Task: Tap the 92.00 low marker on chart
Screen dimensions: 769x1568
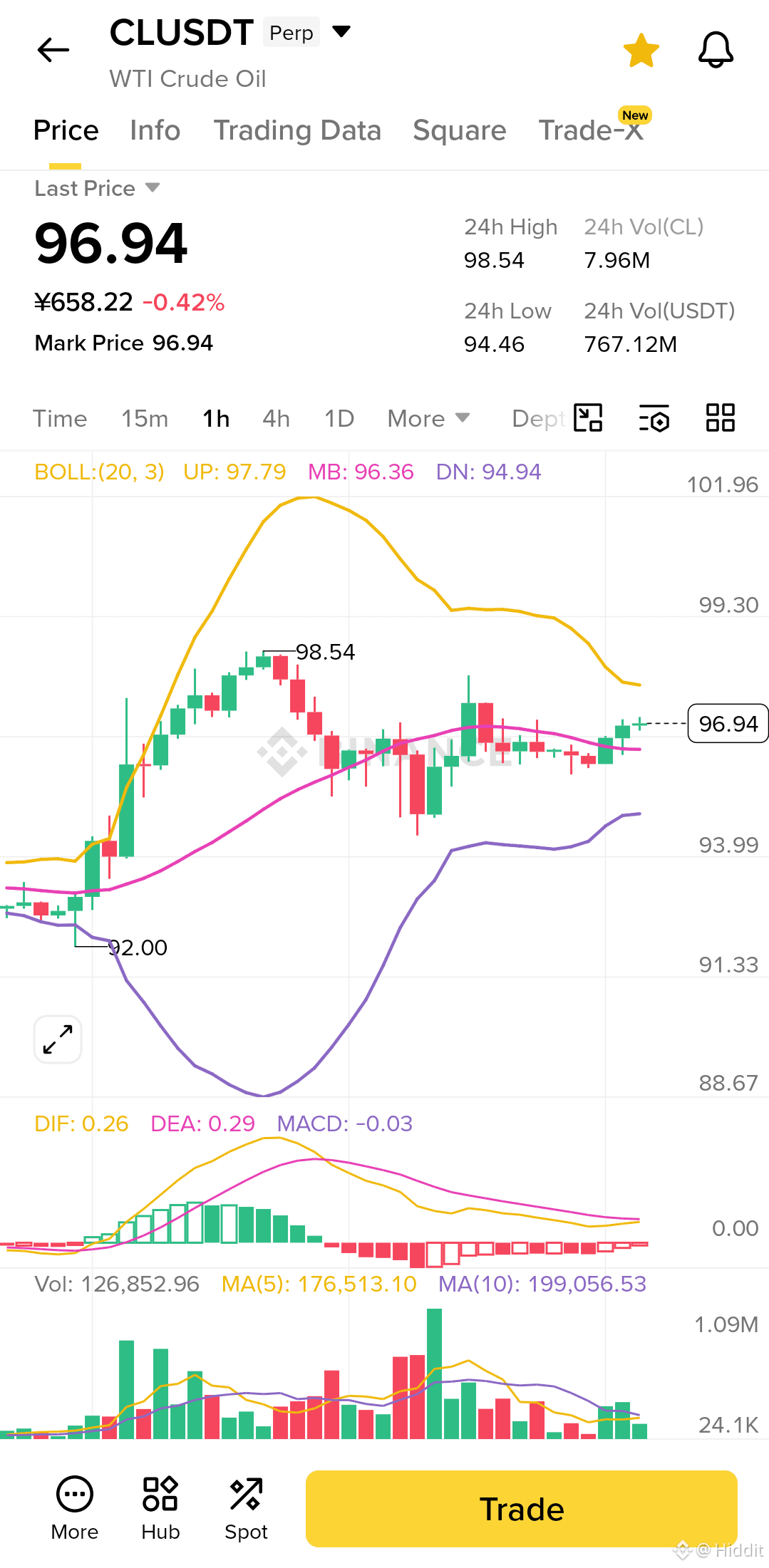Action: pos(138,947)
